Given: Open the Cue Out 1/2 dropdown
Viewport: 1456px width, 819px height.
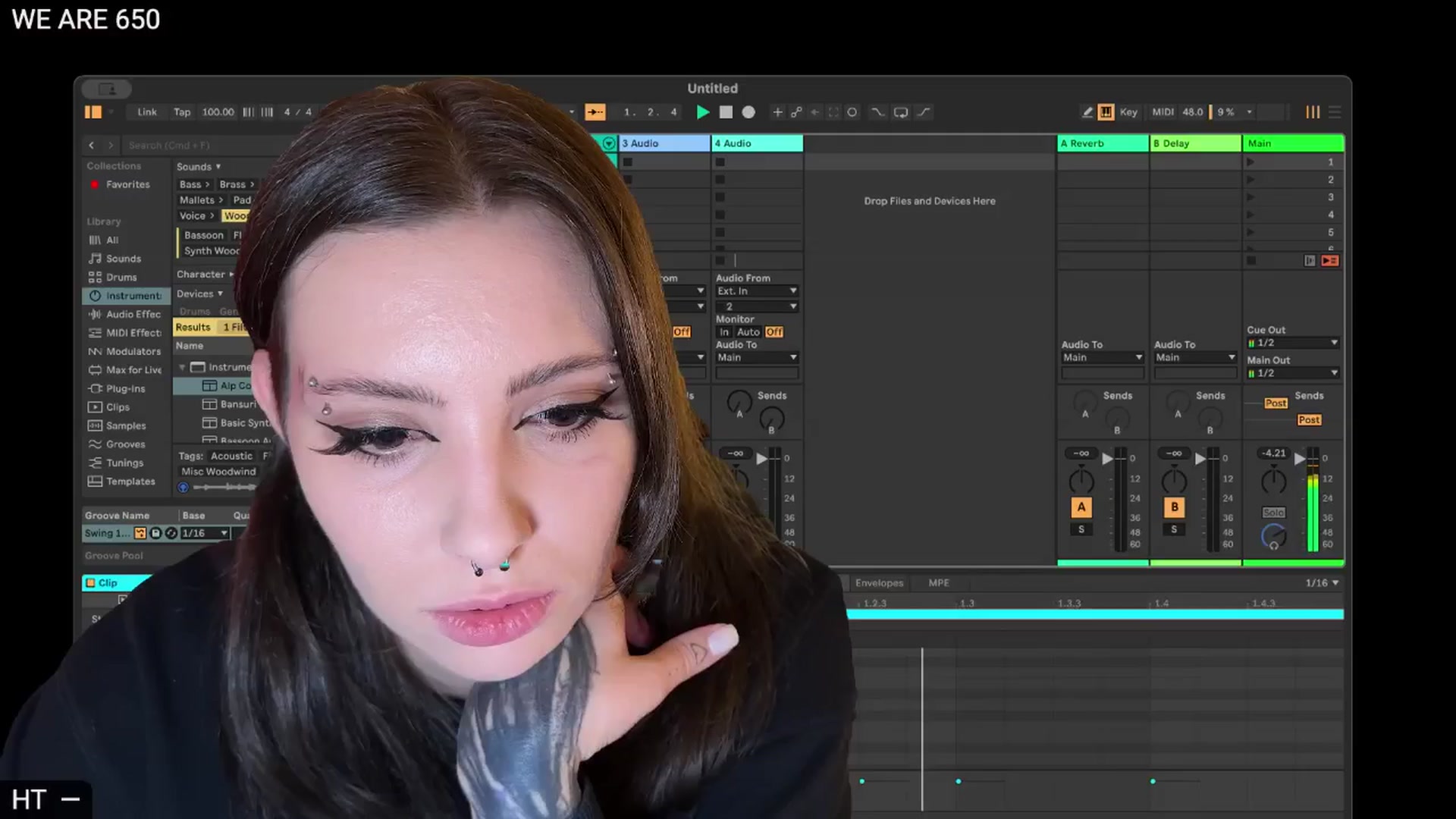Looking at the screenshot, I should 1293,343.
